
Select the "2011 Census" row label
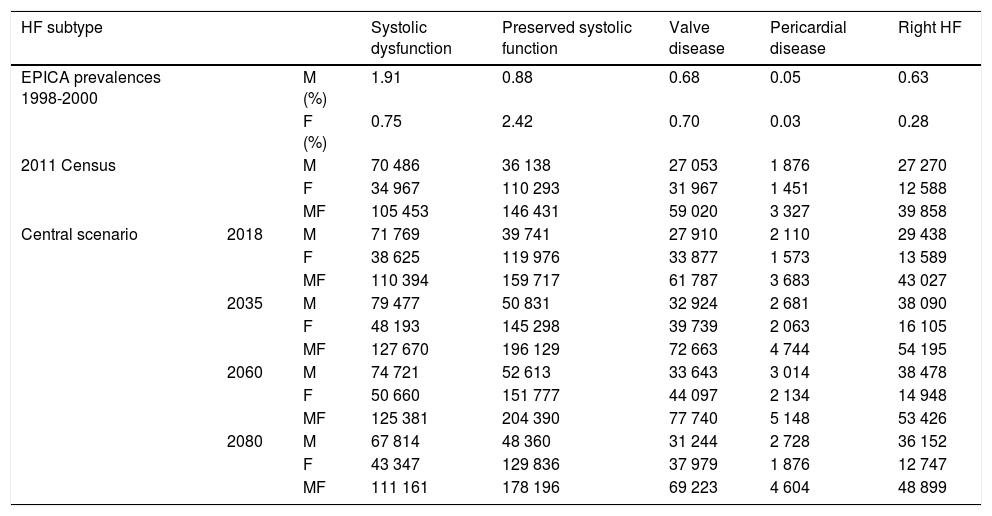point(68,166)
